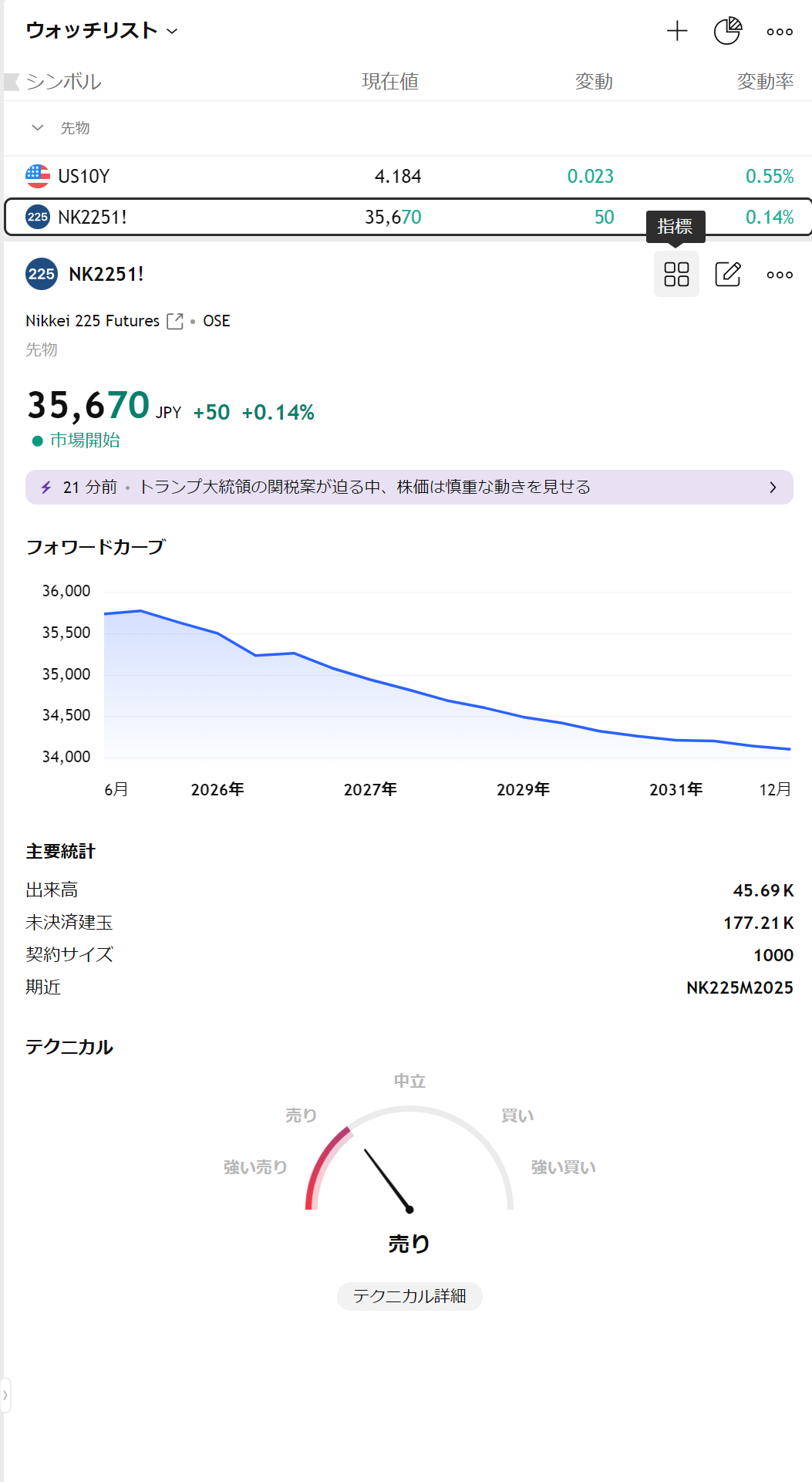Open the ウォッチリスト dropdown
Image resolution: width=812 pixels, height=1482 pixels.
pyautogui.click(x=102, y=31)
